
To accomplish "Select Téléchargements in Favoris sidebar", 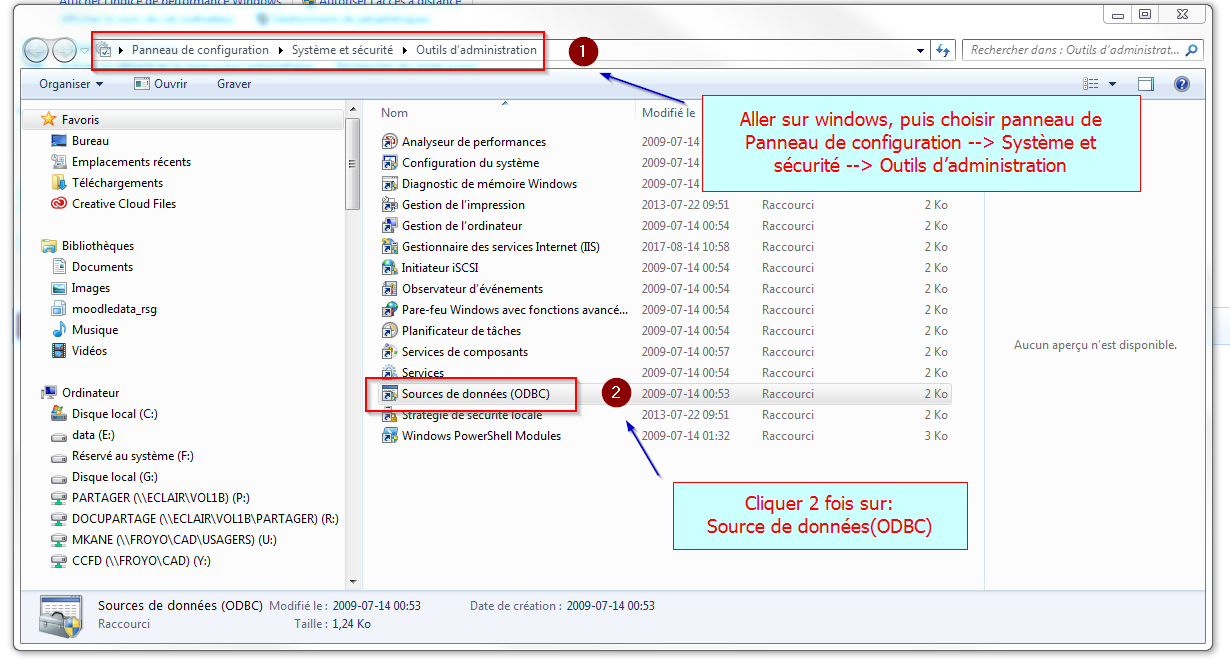I will (117, 183).
